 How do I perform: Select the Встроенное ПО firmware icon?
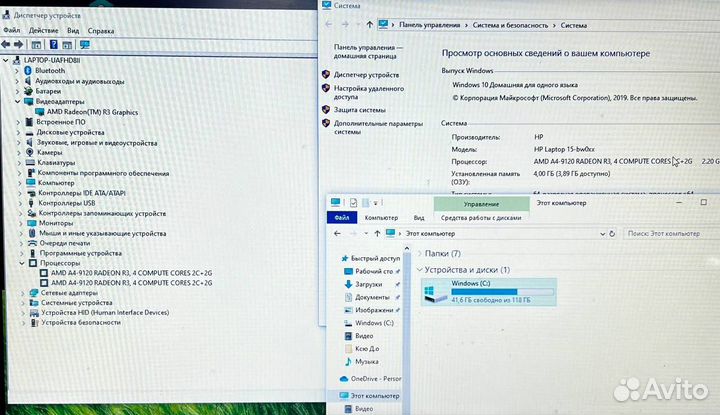29,122
